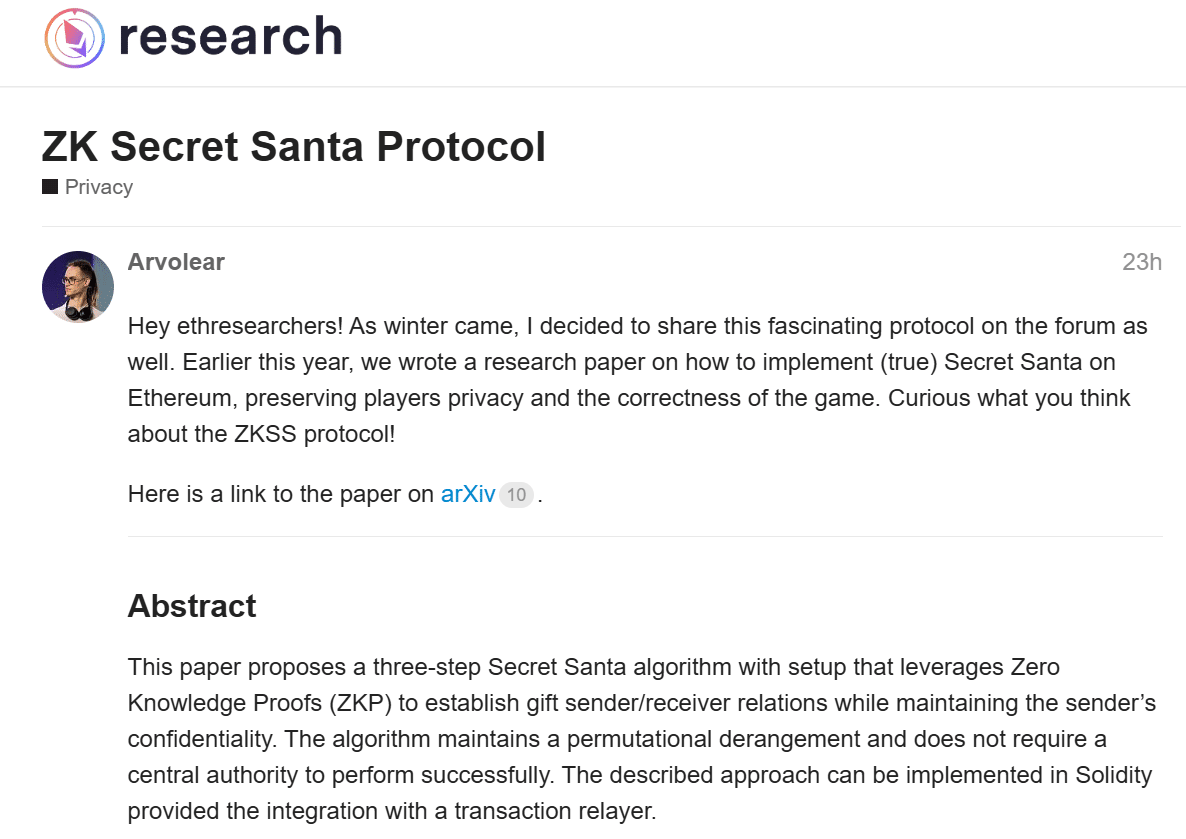The image size is (1186, 839).
Task: Click the Arvolear username
Action: (176, 262)
